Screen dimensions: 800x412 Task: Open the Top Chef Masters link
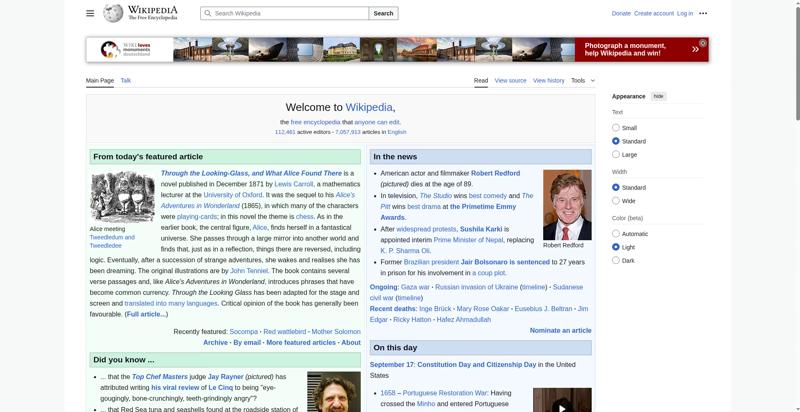(160, 377)
